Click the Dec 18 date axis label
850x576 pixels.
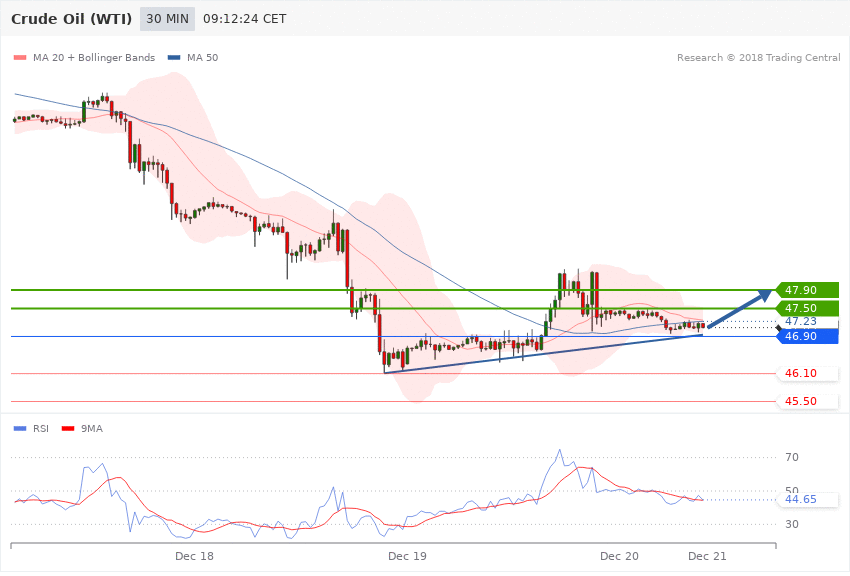(194, 556)
